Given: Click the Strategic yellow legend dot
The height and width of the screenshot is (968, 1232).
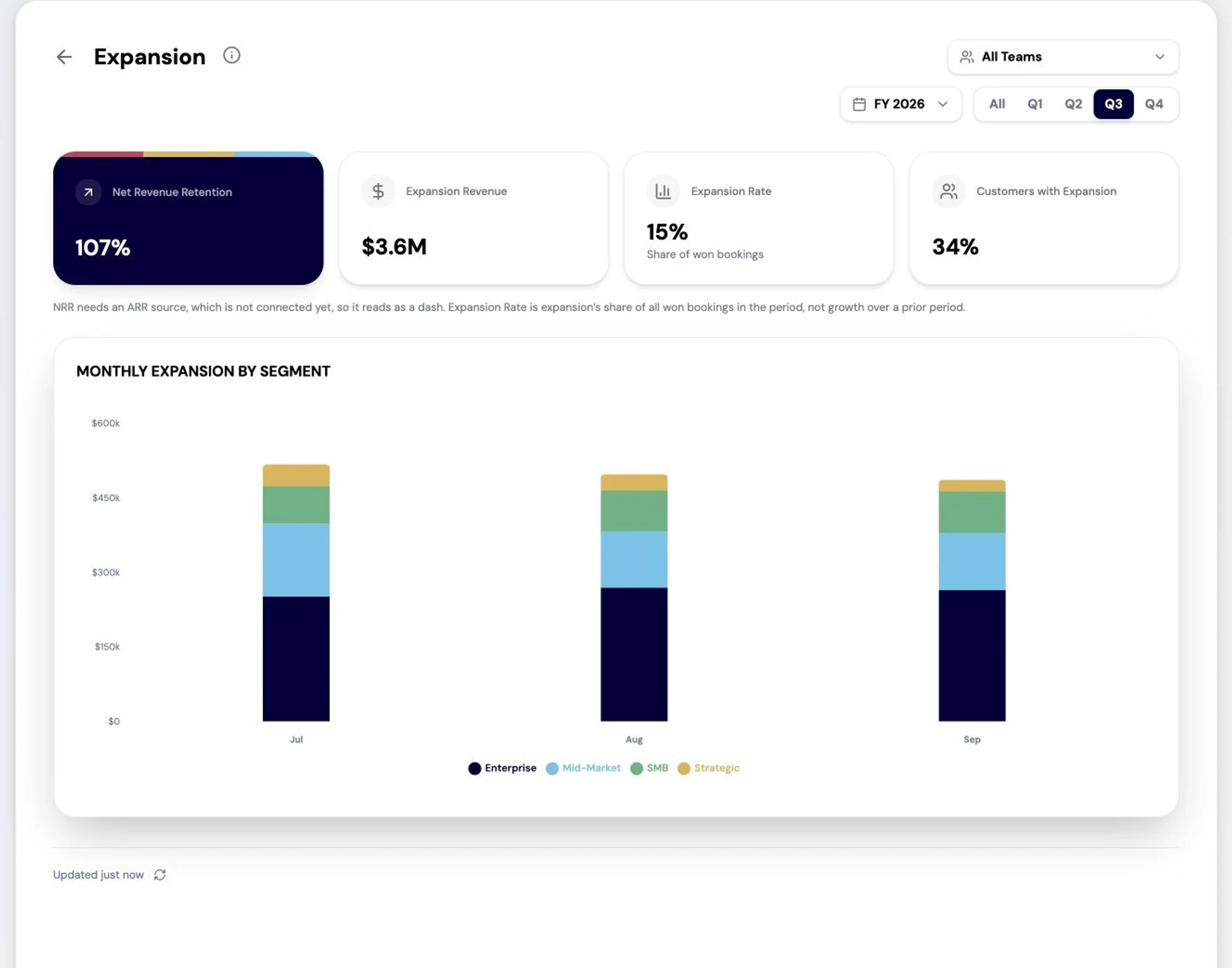Looking at the screenshot, I should (684, 768).
